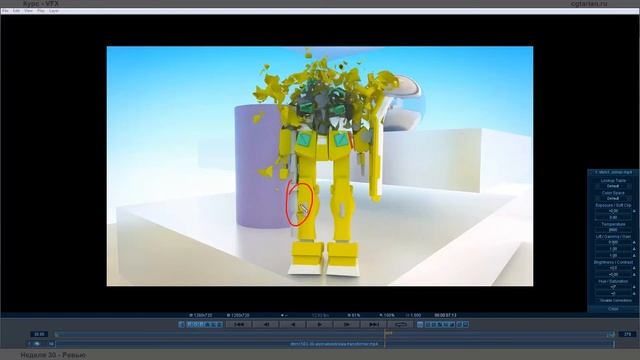This screenshot has height=360, width=640.
Task: Click the Gain value field
Action: 613,256
